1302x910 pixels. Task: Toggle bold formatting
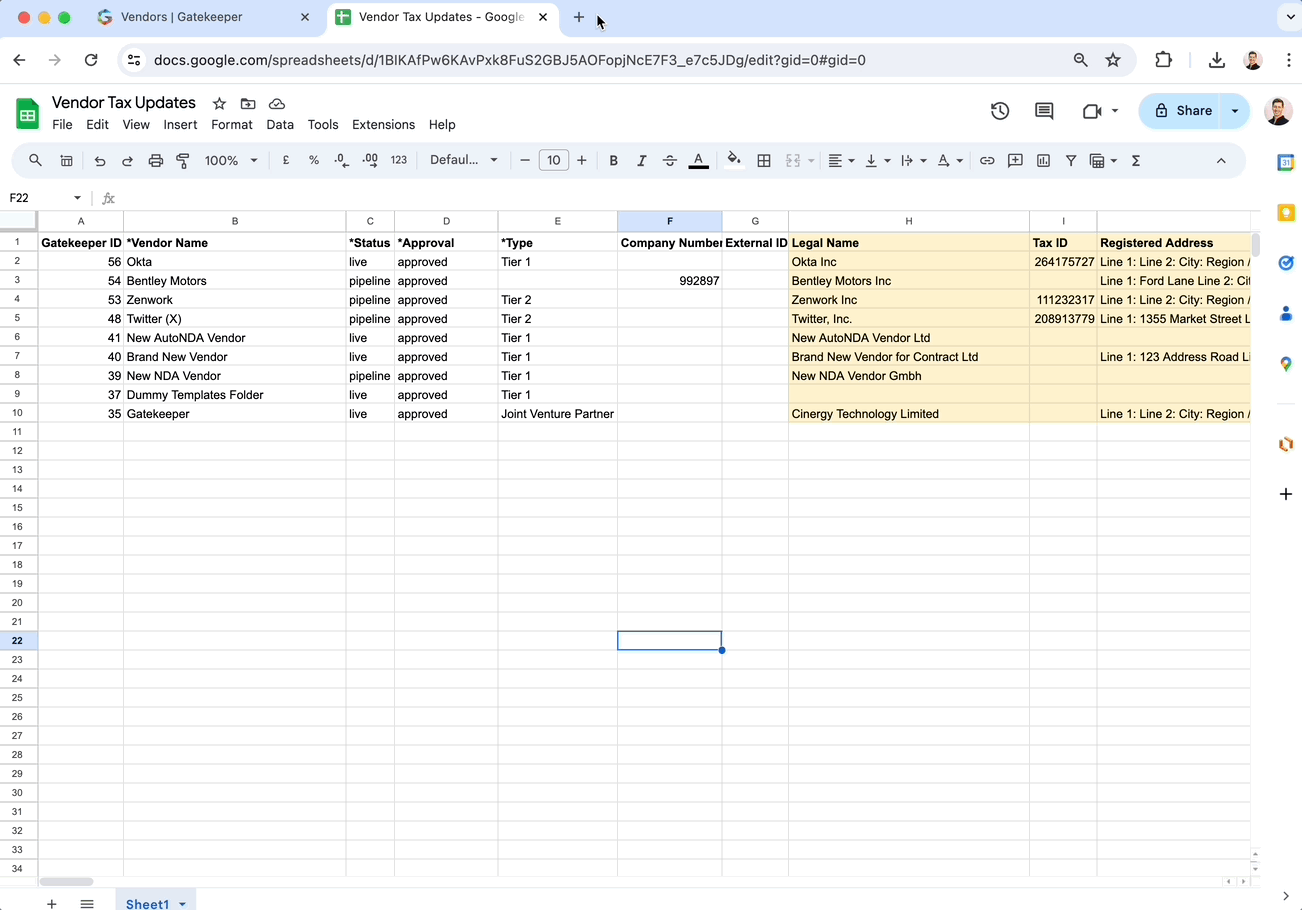pyautogui.click(x=613, y=160)
